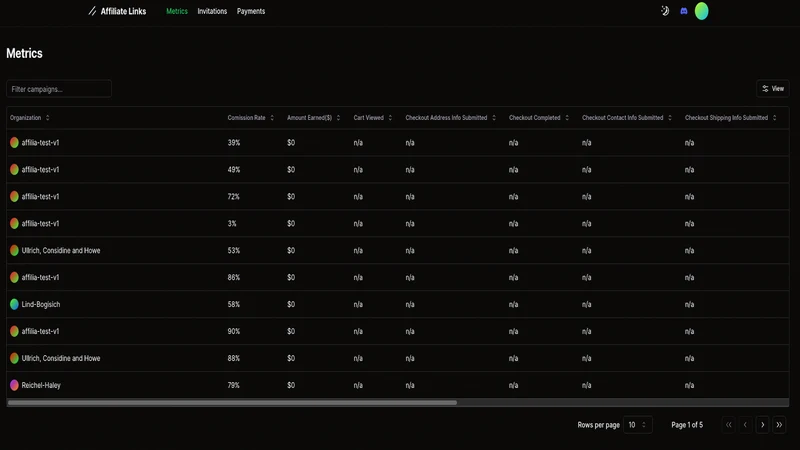Click organization name in the 88% row
Image resolution: width=800 pixels, height=450 pixels.
point(61,358)
